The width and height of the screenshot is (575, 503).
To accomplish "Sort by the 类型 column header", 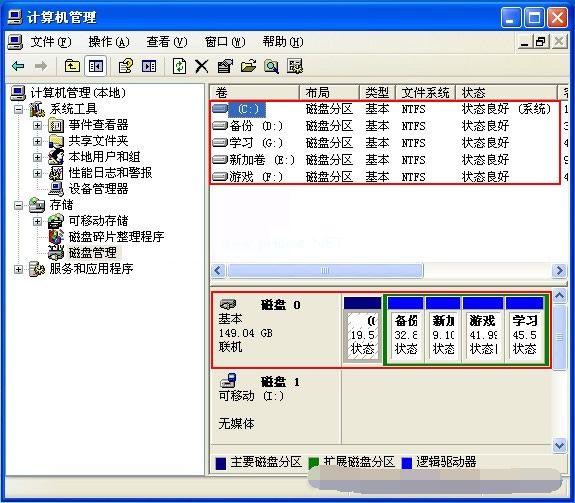I will tap(377, 92).
